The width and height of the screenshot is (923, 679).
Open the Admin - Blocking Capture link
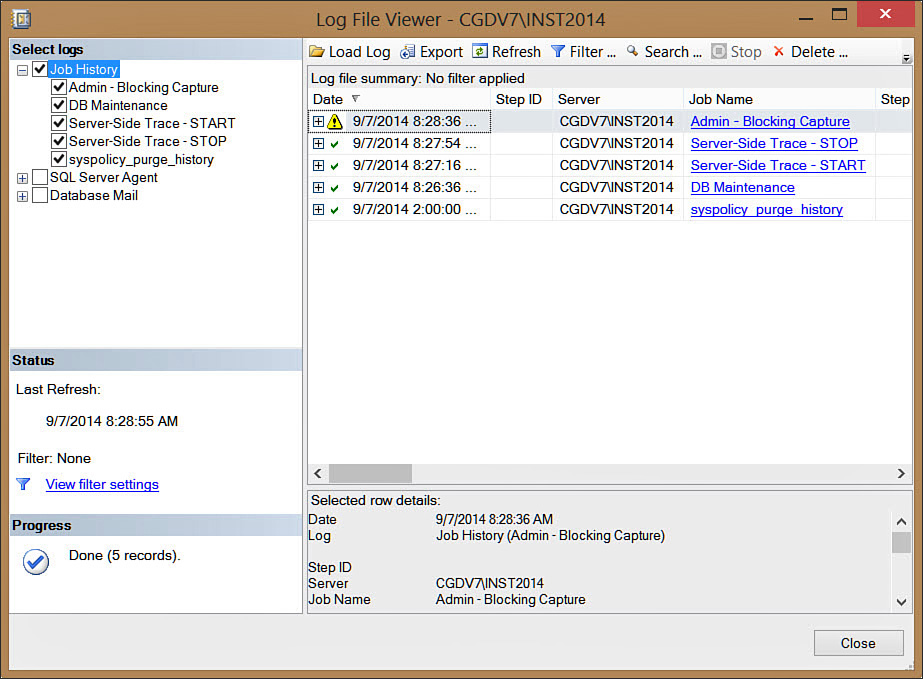(770, 121)
